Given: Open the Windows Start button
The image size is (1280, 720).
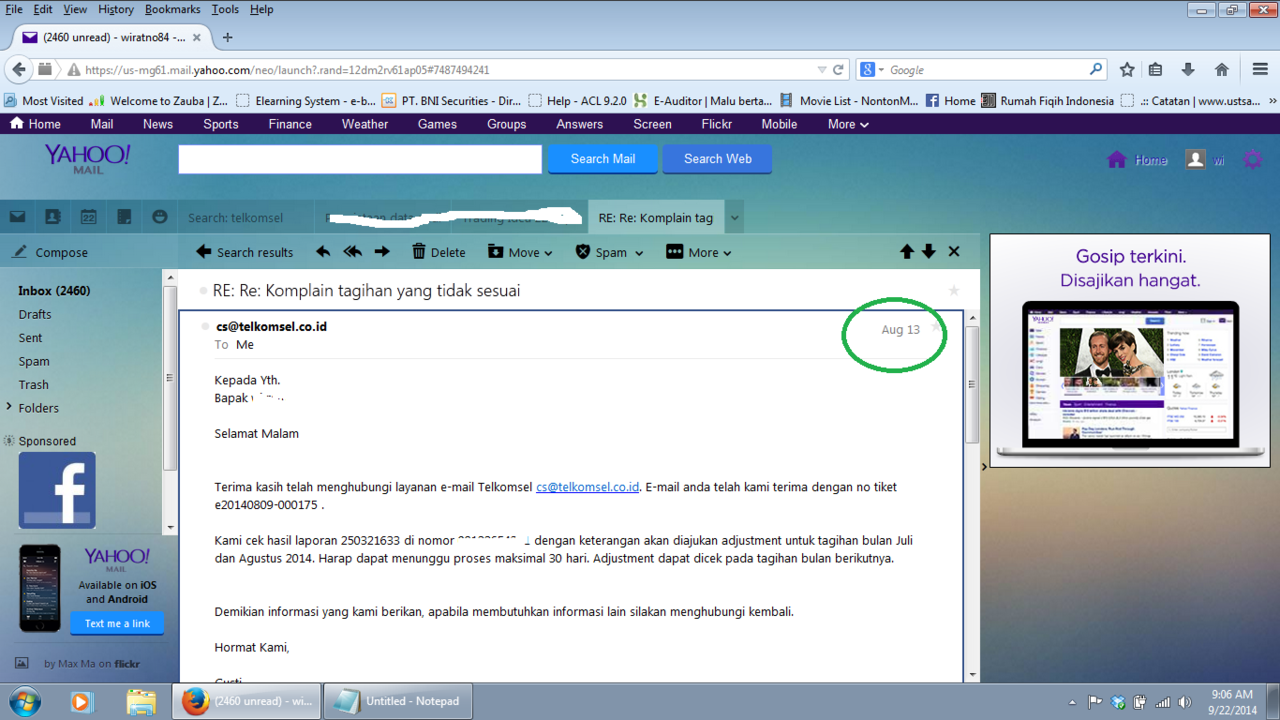Looking at the screenshot, I should click(x=25, y=701).
